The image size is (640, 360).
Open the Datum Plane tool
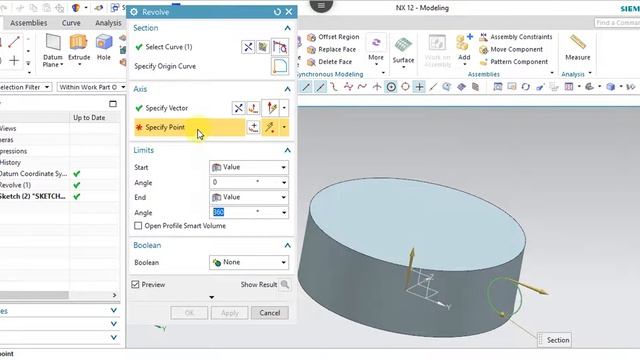tap(53, 51)
